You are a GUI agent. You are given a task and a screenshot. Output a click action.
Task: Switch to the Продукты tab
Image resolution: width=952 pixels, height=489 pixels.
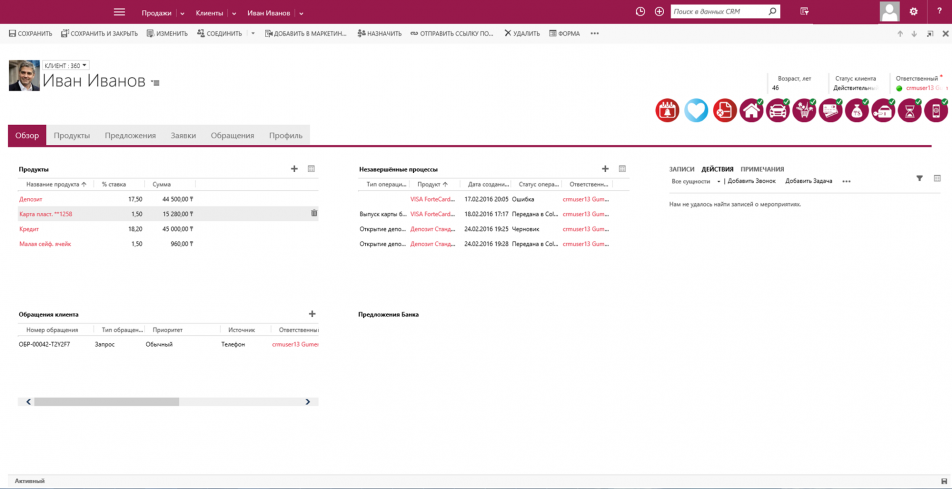72,136
